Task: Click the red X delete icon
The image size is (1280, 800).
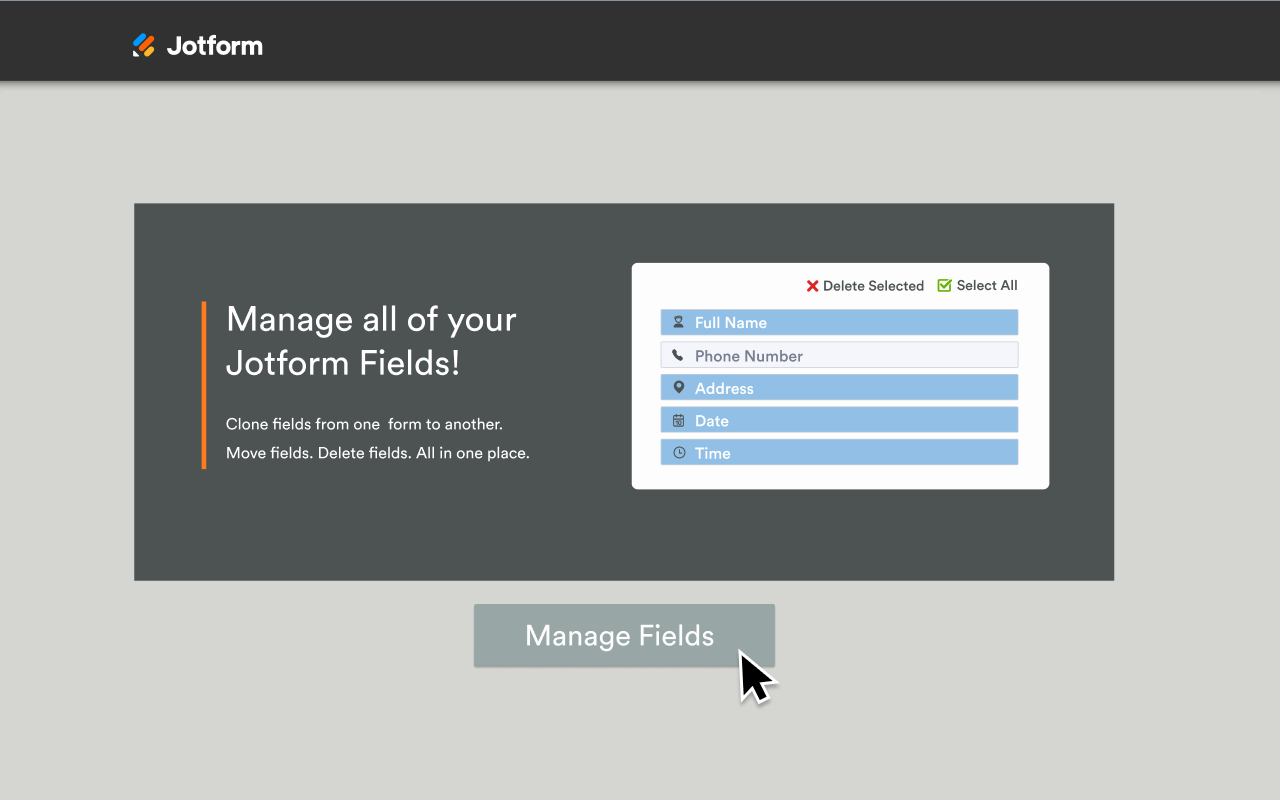Action: 811,285
